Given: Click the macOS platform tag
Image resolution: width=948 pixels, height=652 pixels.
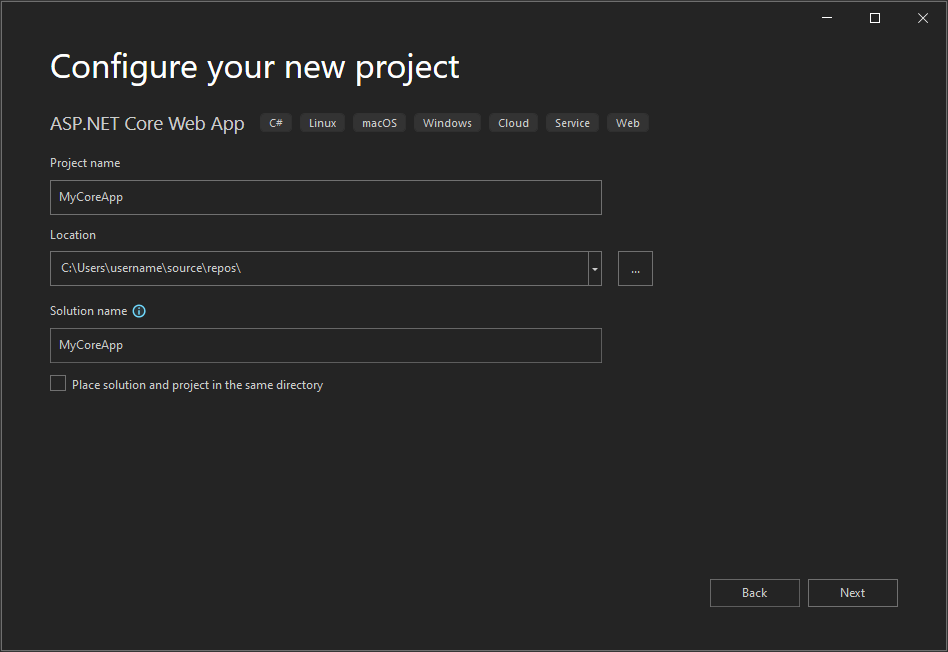Looking at the screenshot, I should [379, 122].
